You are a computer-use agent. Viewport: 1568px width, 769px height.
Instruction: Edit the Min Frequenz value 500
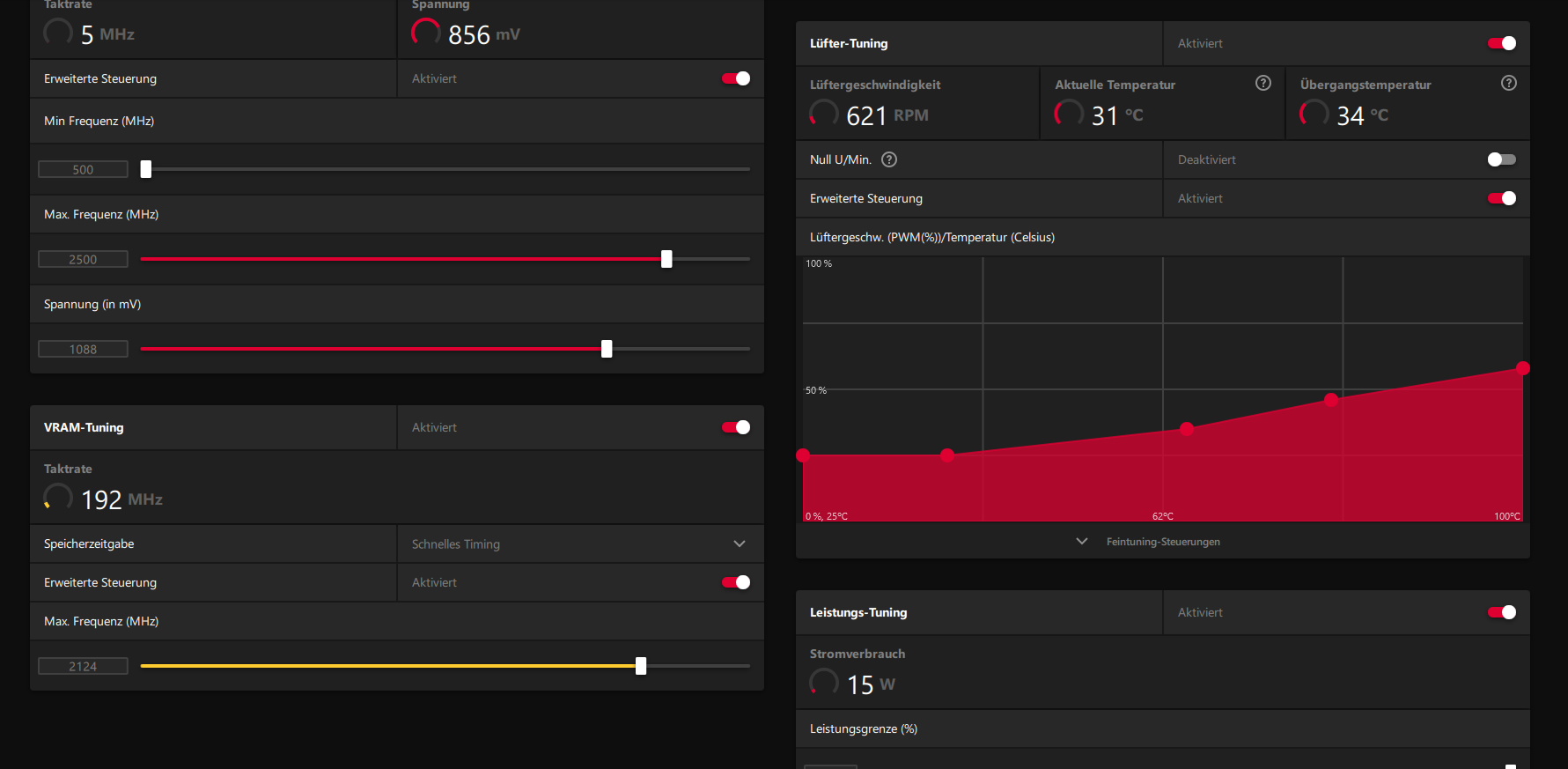pyautogui.click(x=83, y=169)
